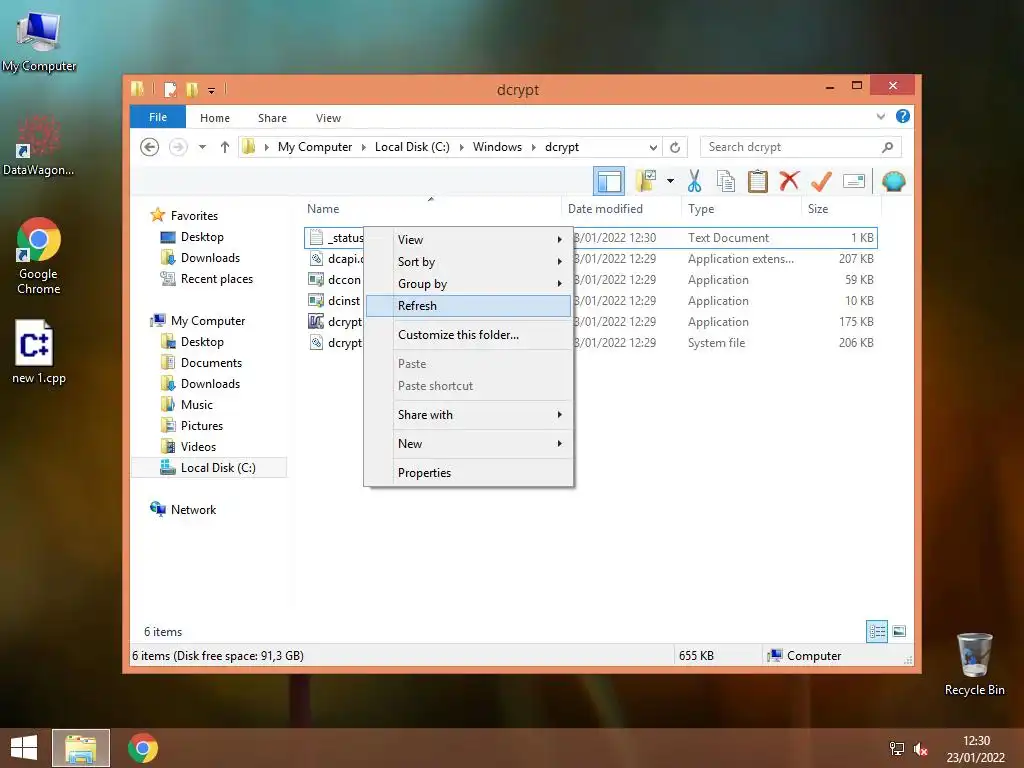Click Local Disk (C:) in the breadcrumb
This screenshot has height=768, width=1024.
tap(412, 147)
